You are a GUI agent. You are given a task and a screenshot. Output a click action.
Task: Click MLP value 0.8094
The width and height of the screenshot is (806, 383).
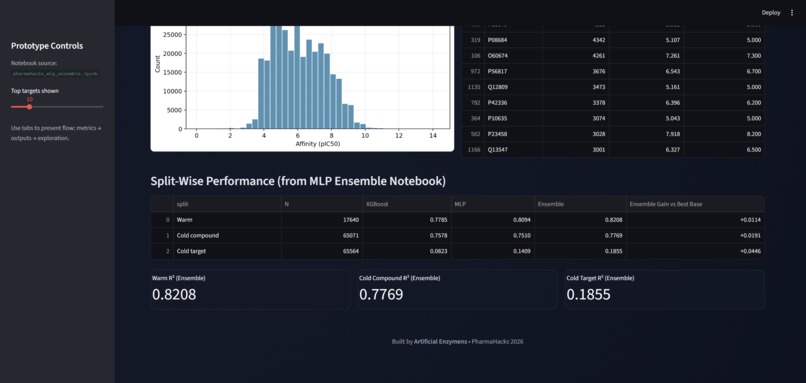[492, 220]
